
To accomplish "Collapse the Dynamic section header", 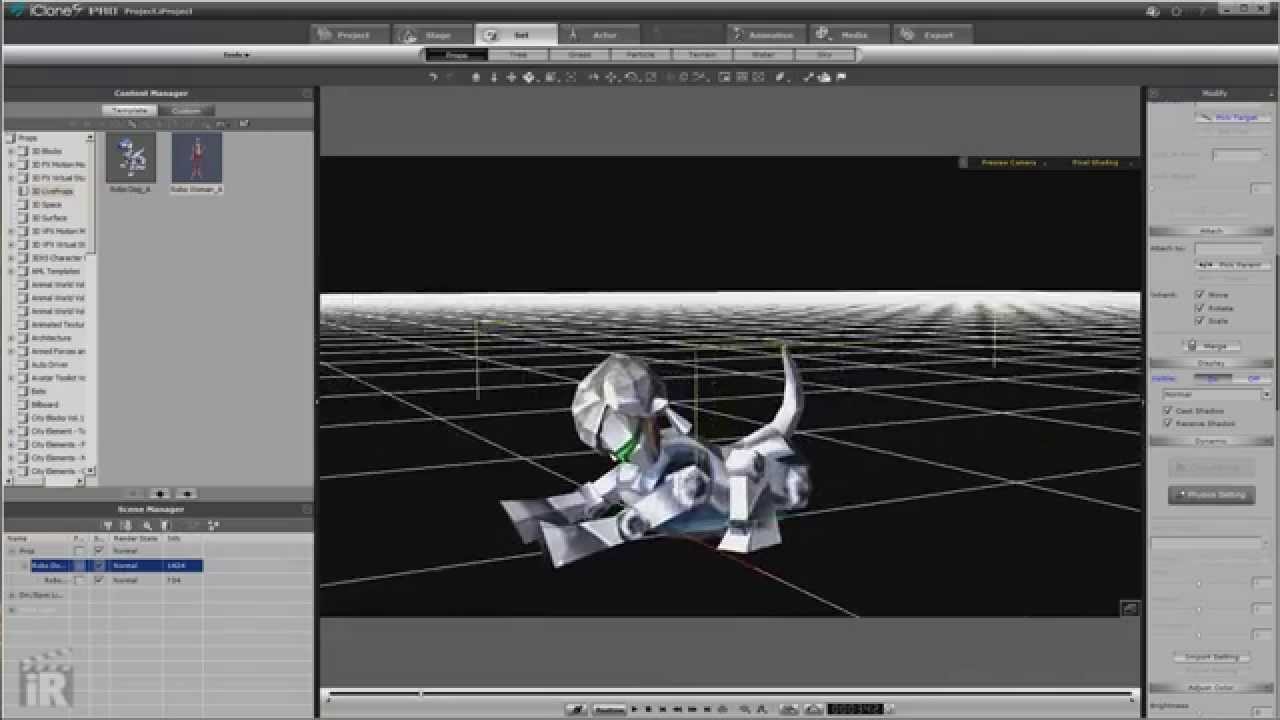I will [1211, 441].
